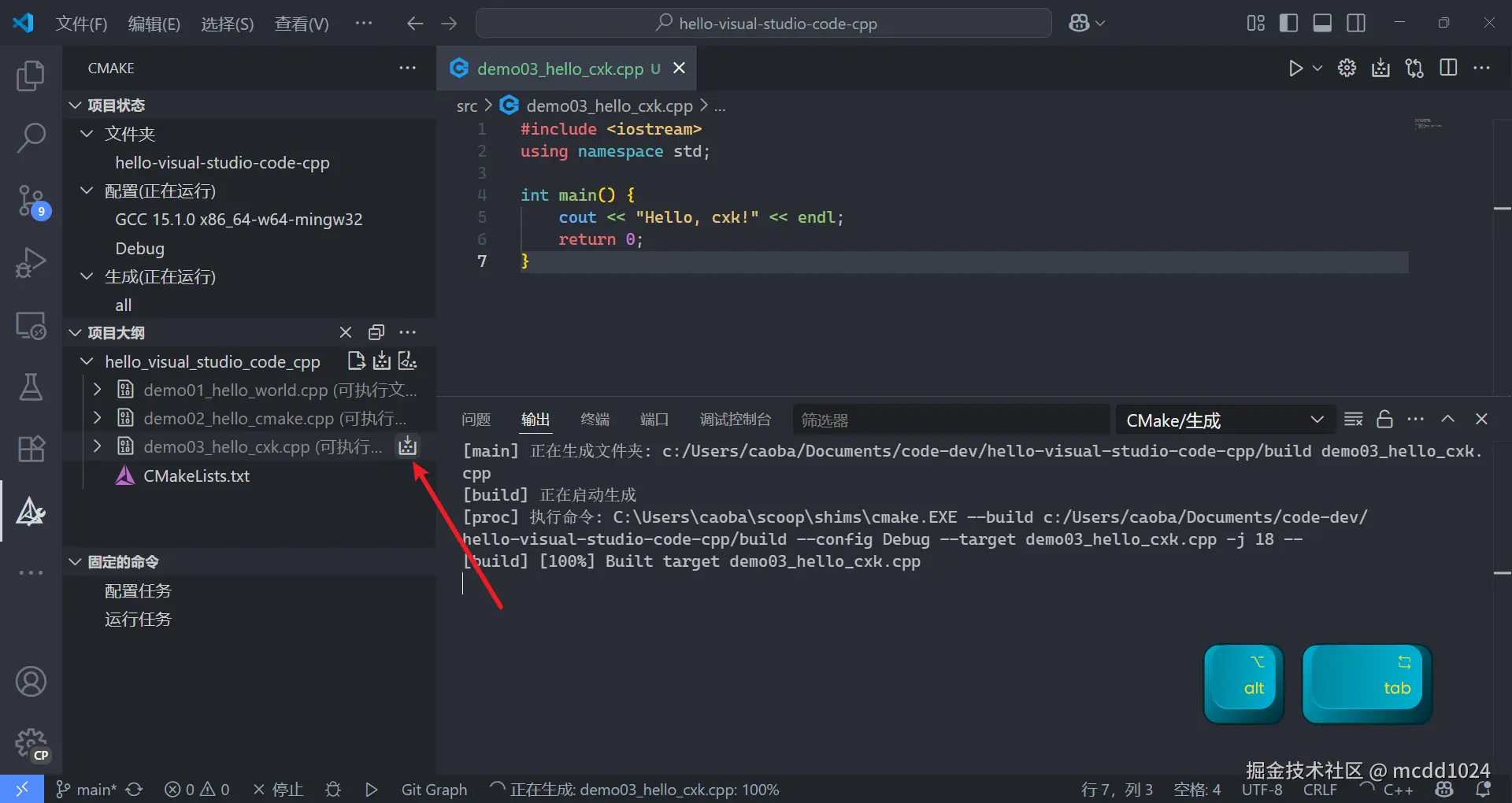Viewport: 1512px width, 803px height.
Task: Go back using the title bar arrow
Action: click(415, 24)
